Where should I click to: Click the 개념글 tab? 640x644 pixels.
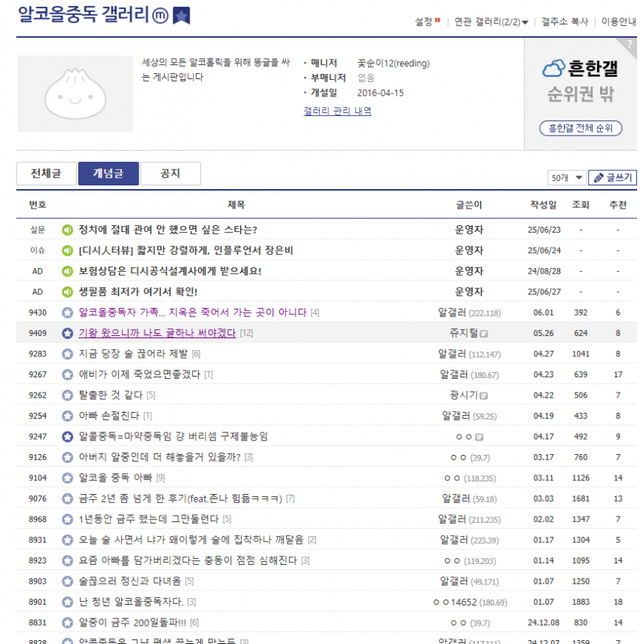[108, 173]
